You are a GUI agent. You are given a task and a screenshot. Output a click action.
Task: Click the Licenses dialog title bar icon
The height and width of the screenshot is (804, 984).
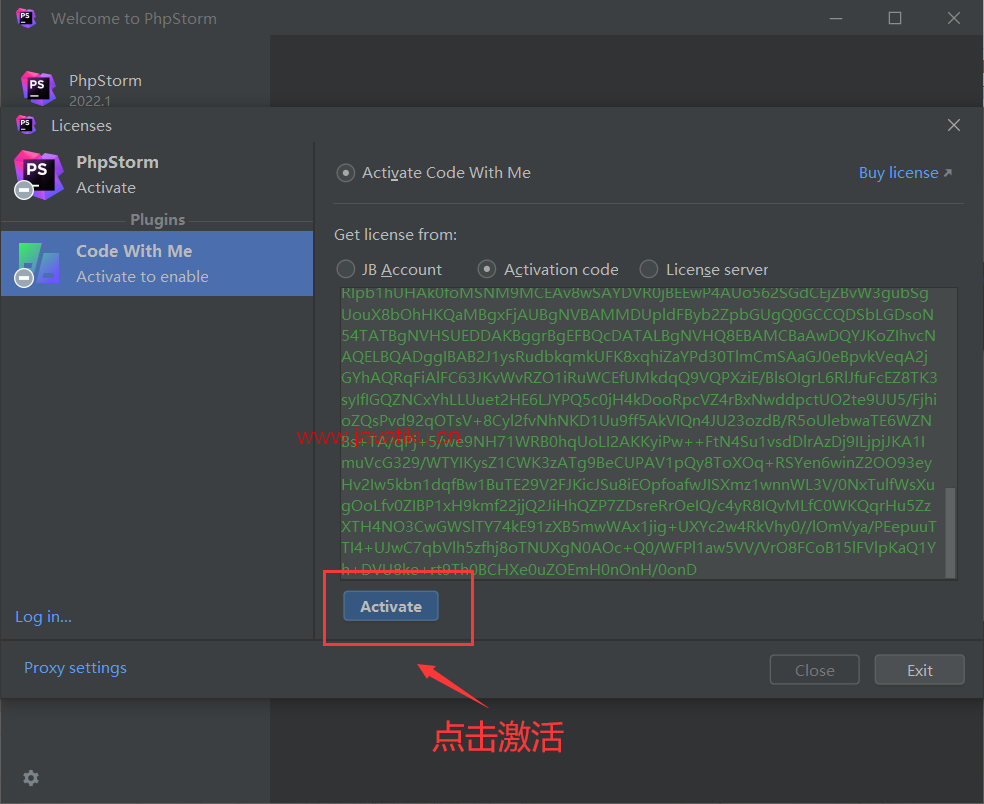click(x=26, y=125)
